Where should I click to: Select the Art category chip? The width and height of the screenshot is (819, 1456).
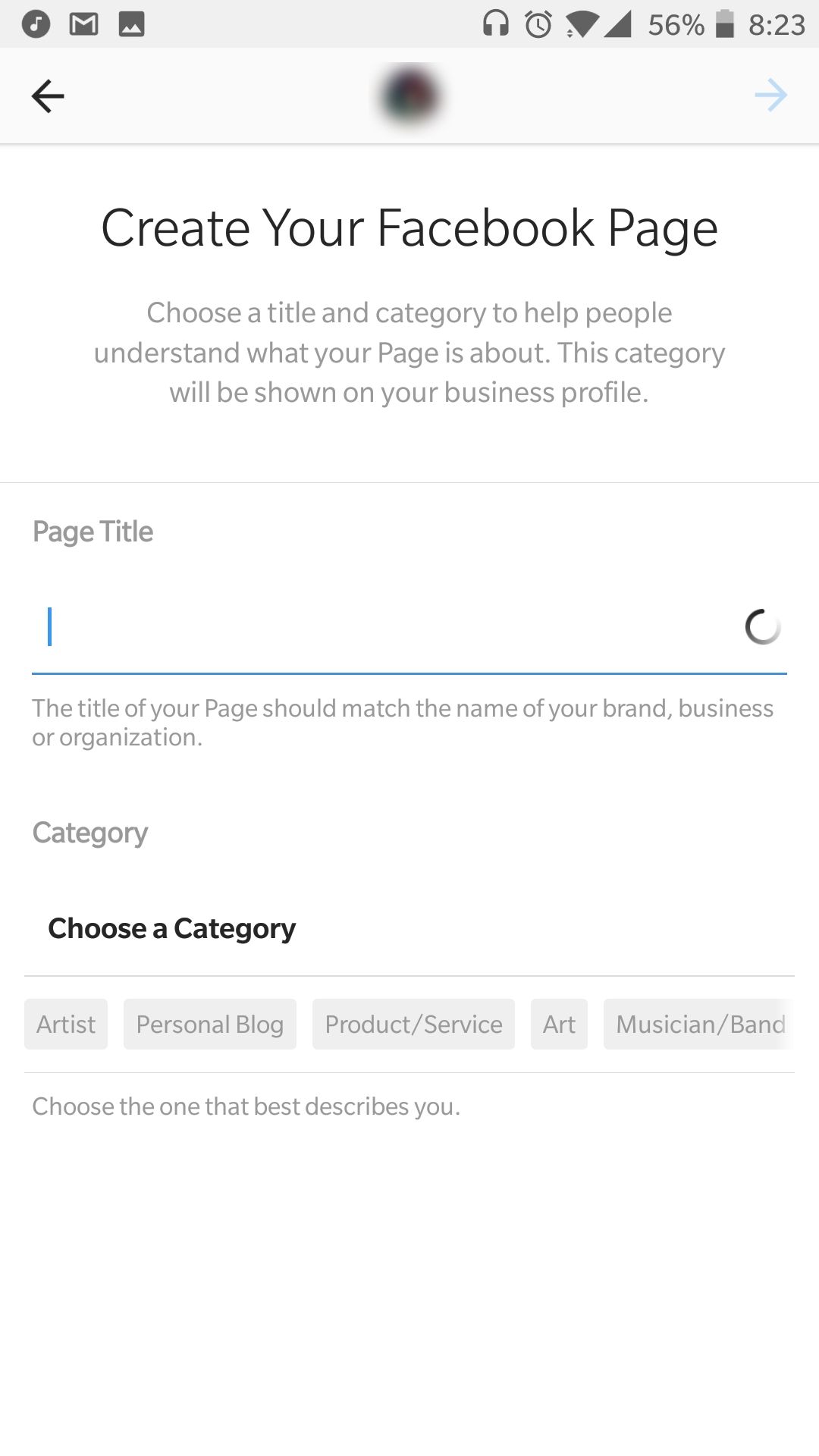pyautogui.click(x=559, y=1025)
